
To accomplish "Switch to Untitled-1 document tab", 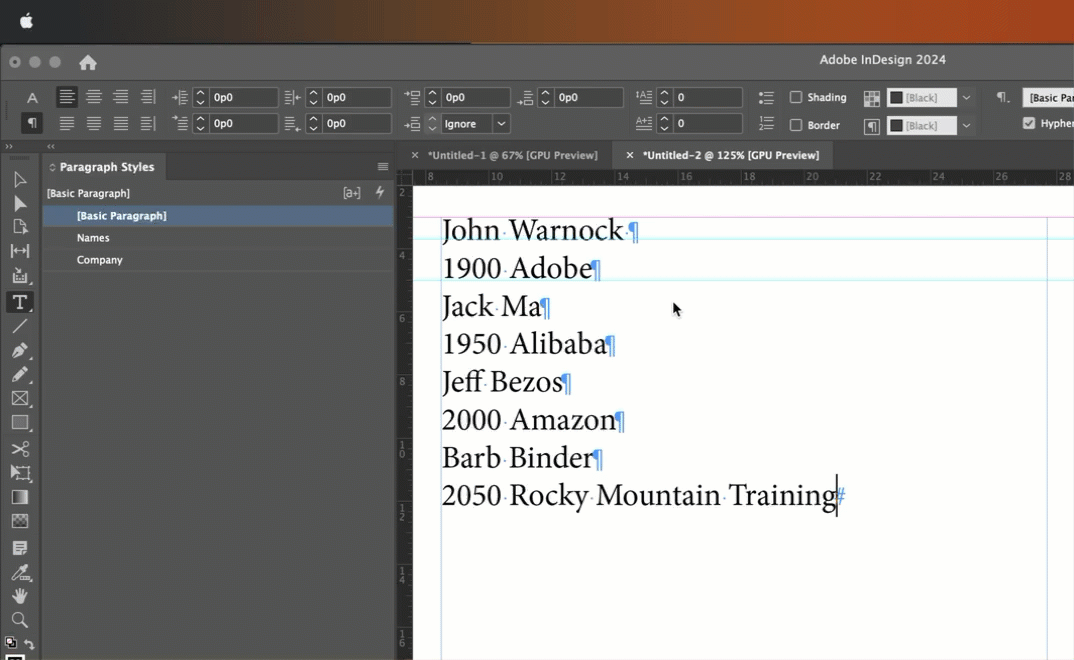I will 512,155.
